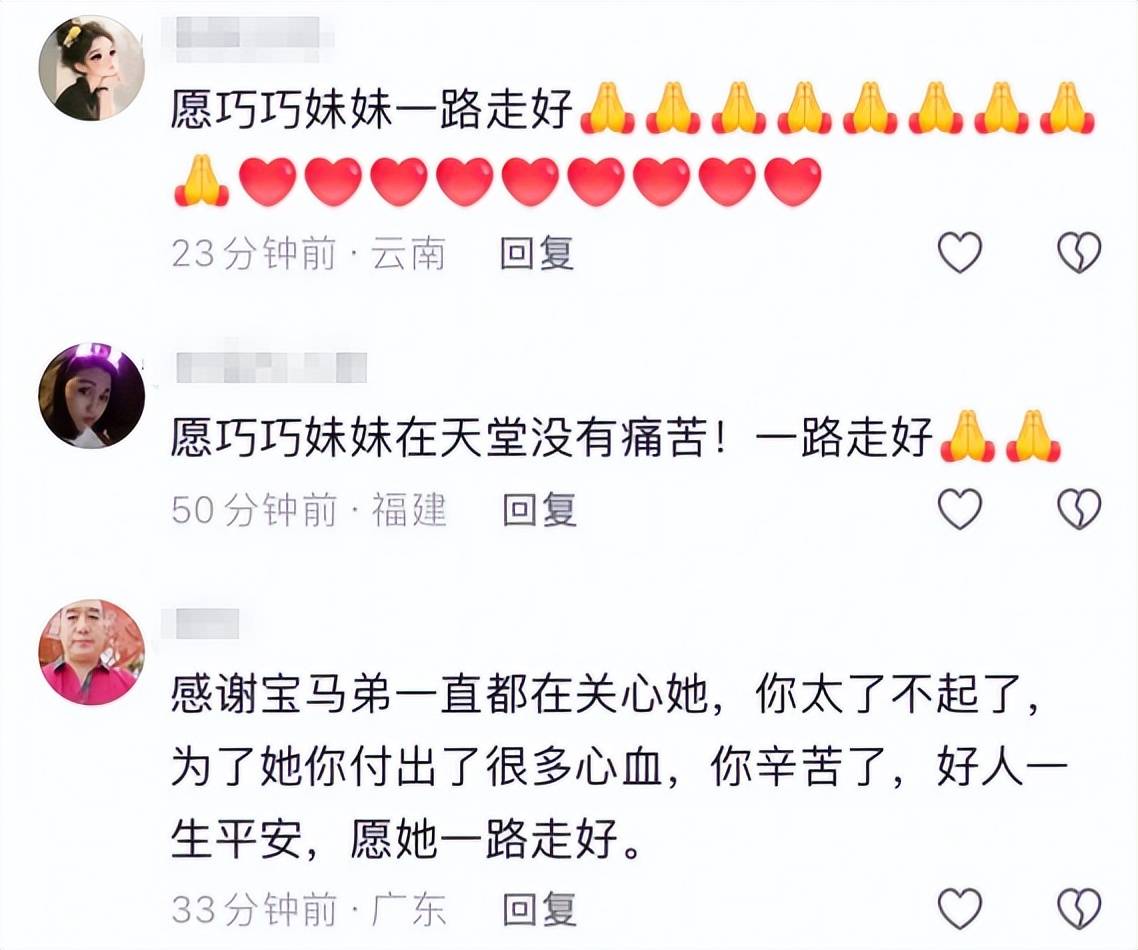Dislike the Fujian comment with broken heart
The width and height of the screenshot is (1138, 950).
pos(1079,507)
